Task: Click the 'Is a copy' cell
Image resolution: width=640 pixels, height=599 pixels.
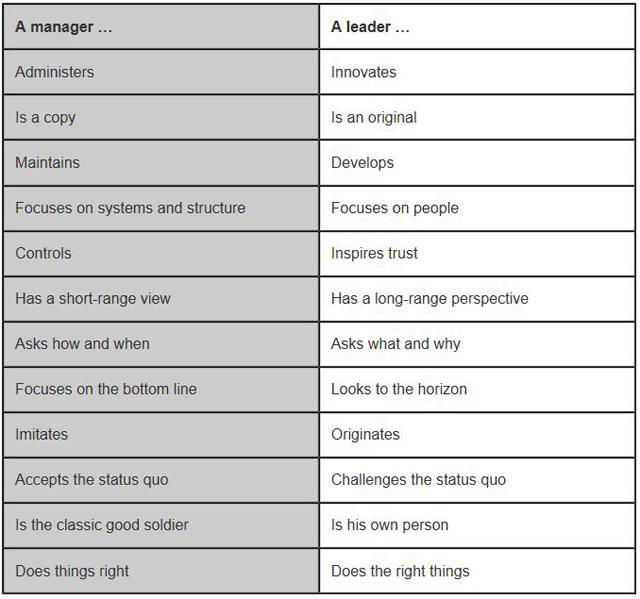Action: click(x=161, y=118)
